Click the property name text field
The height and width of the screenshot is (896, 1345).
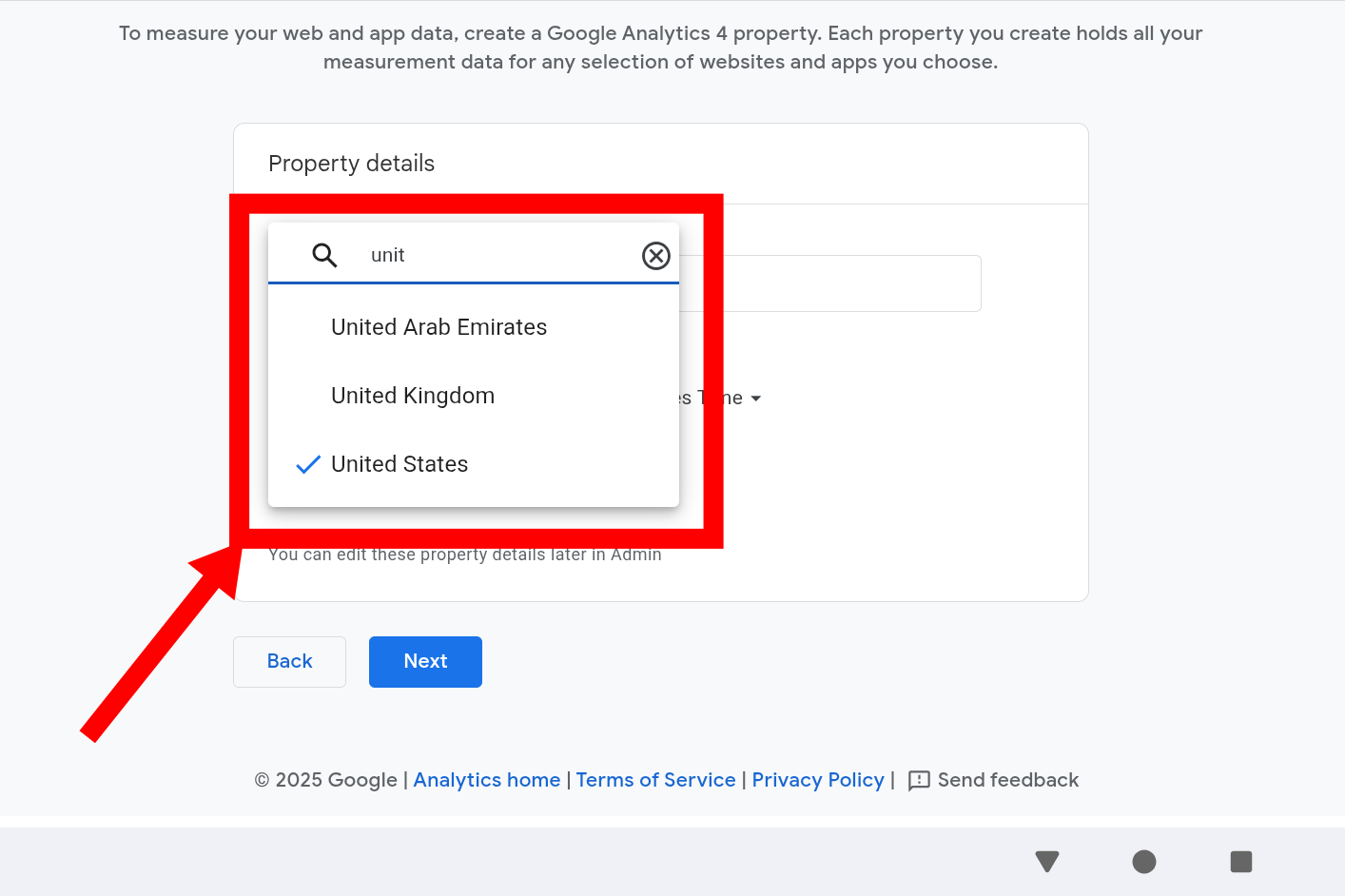pyautogui.click(x=847, y=283)
